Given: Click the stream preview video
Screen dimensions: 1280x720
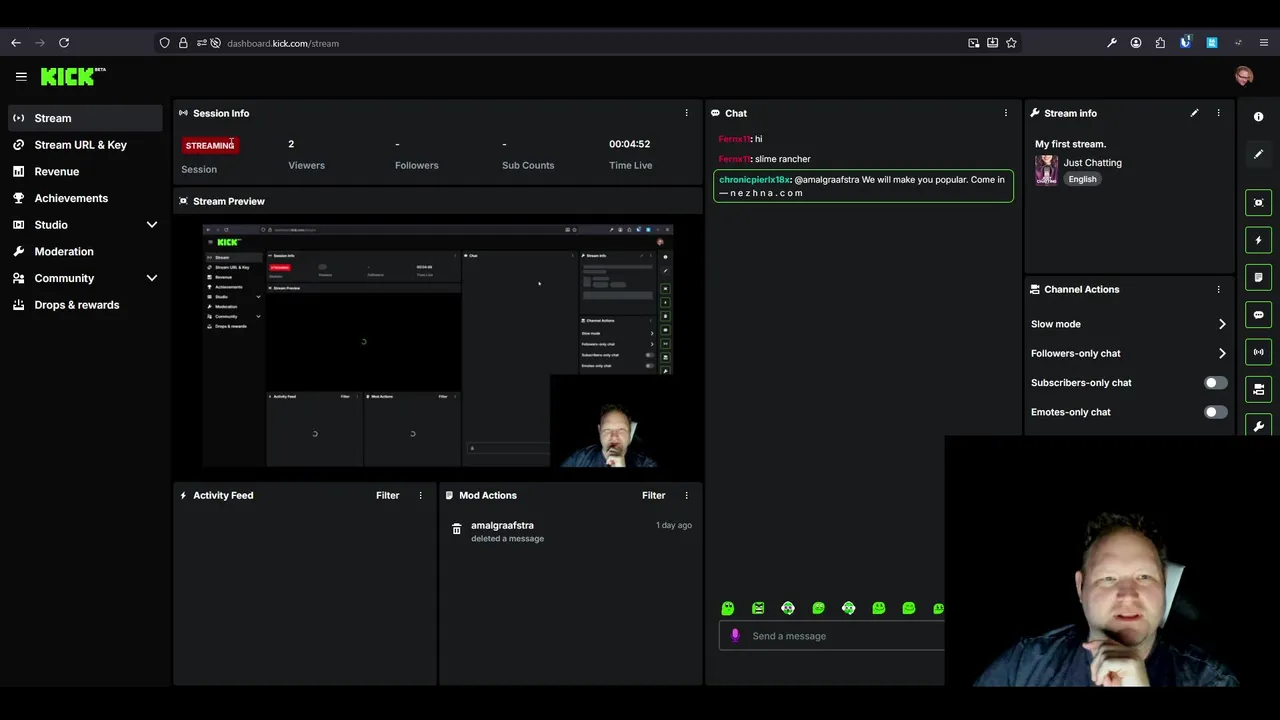Looking at the screenshot, I should click(438, 345).
